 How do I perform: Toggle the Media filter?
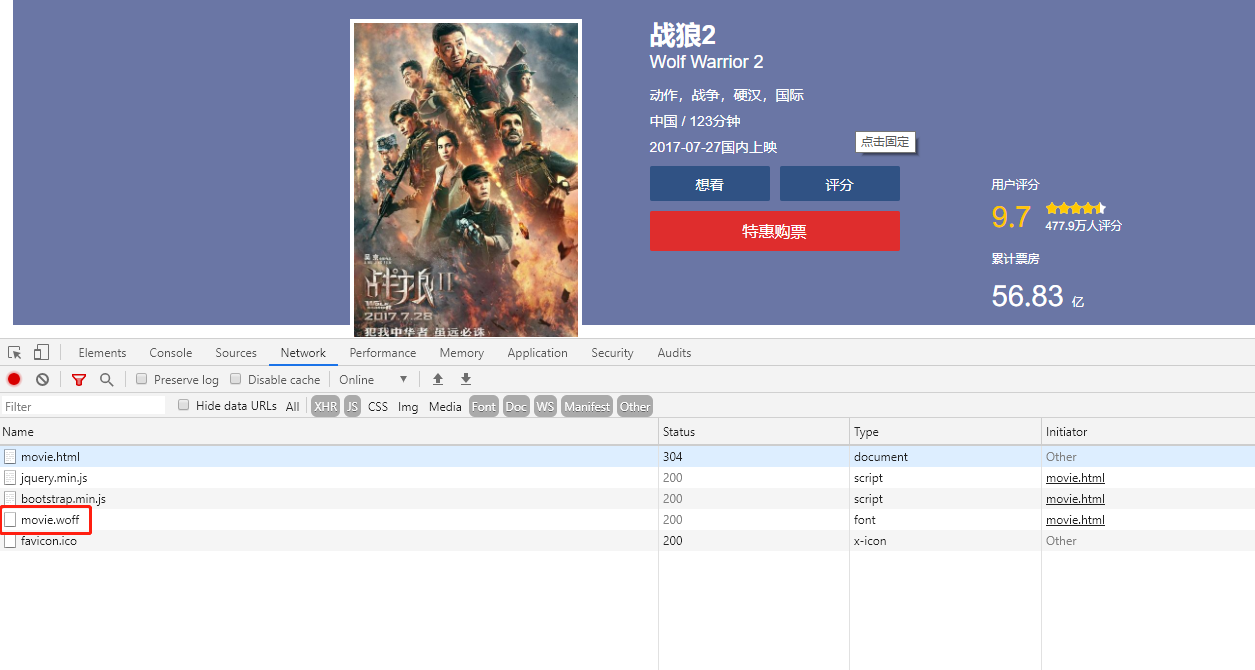(x=445, y=406)
